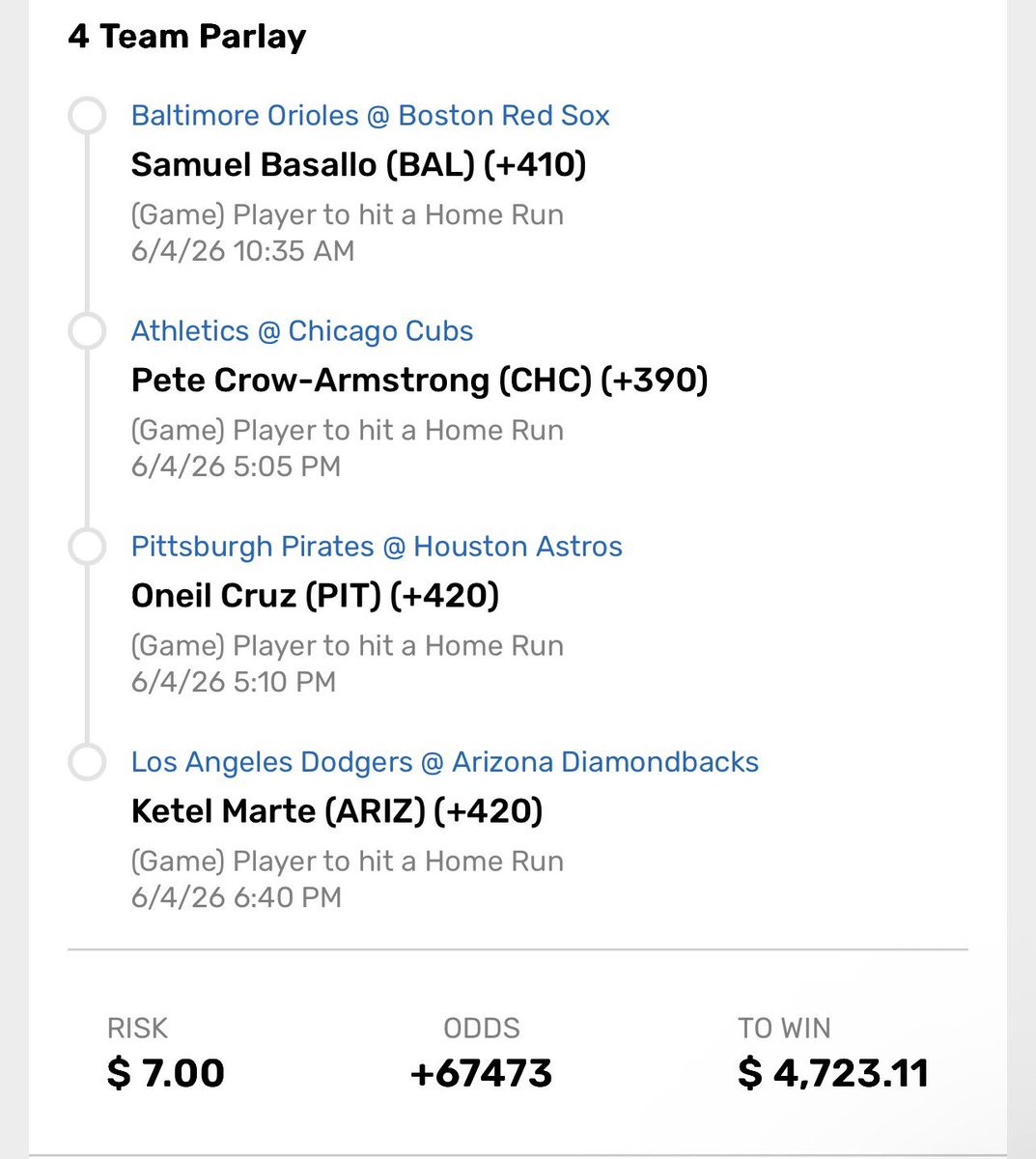Viewport: 1036px width, 1159px height.
Task: Click the +67473 parlay odds value
Action: pos(481,1073)
